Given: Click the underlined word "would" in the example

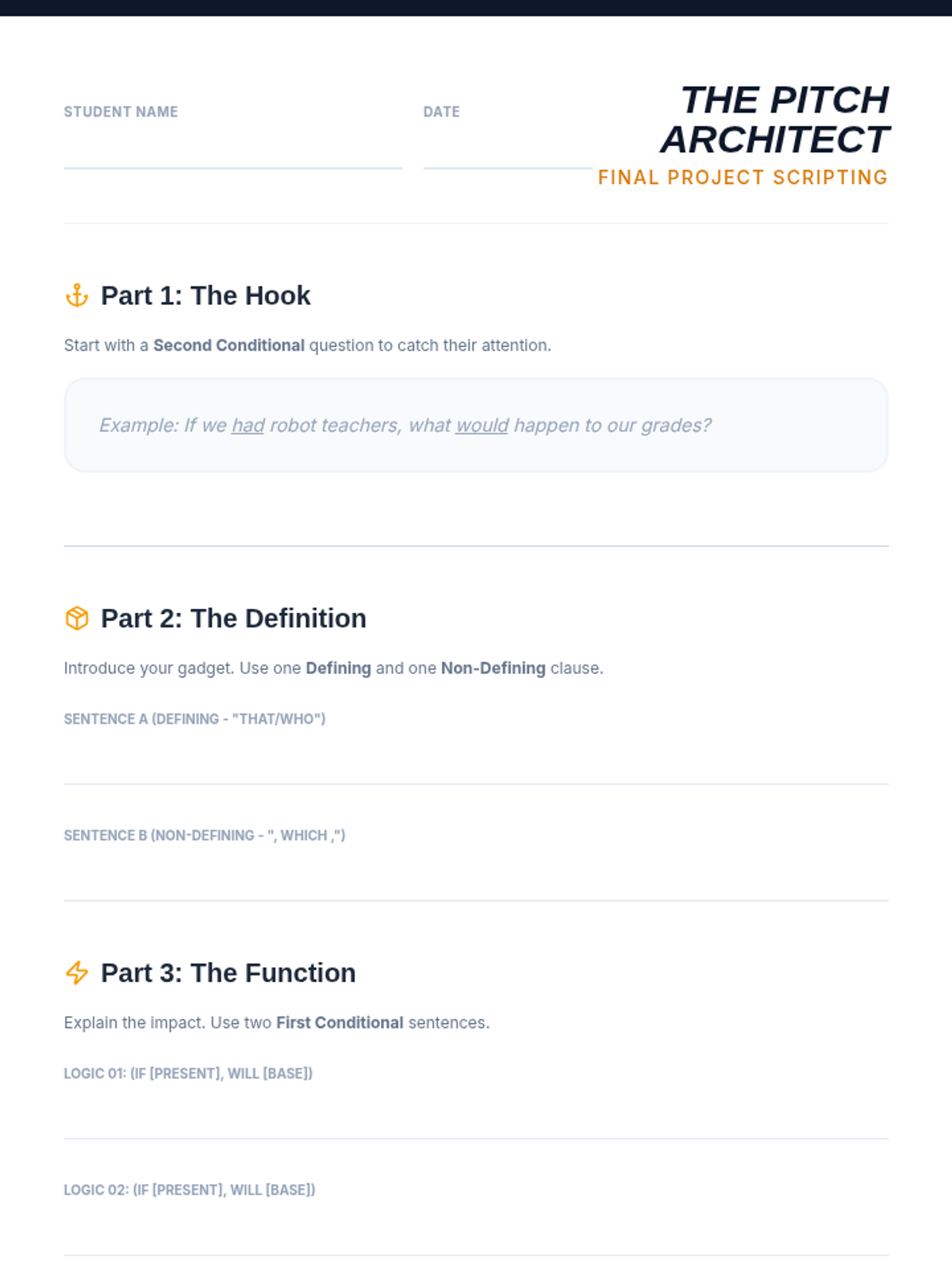Looking at the screenshot, I should click(x=482, y=425).
